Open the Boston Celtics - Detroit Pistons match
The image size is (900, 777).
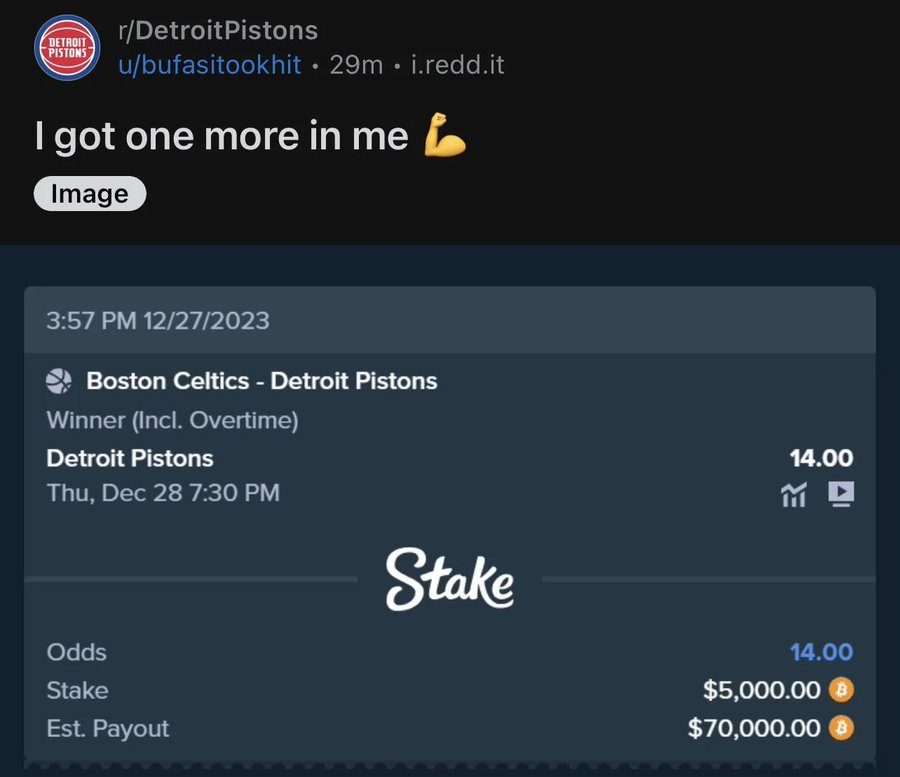(261, 381)
